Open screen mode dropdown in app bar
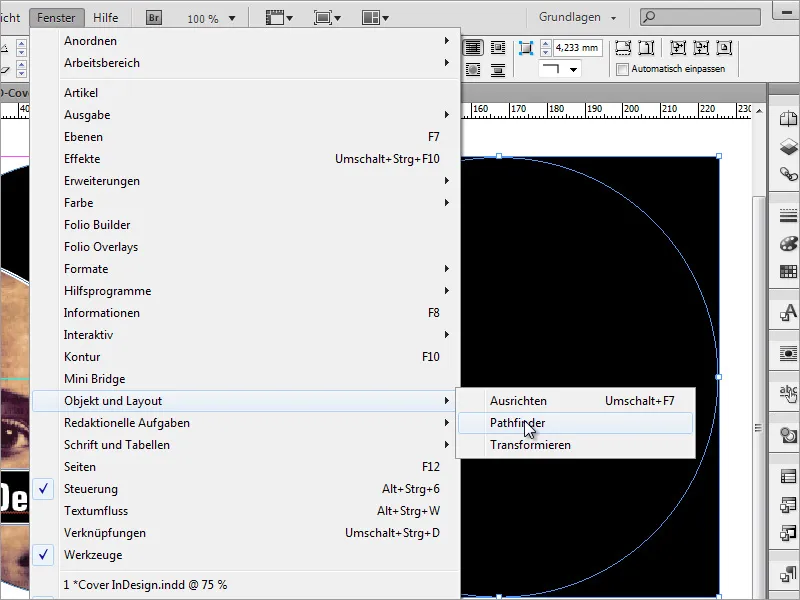 point(327,18)
